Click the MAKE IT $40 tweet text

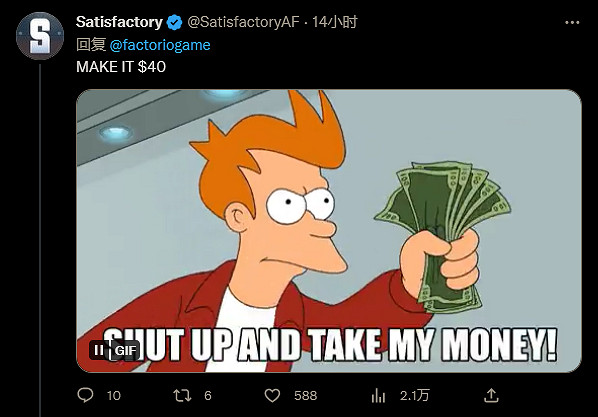121,67
